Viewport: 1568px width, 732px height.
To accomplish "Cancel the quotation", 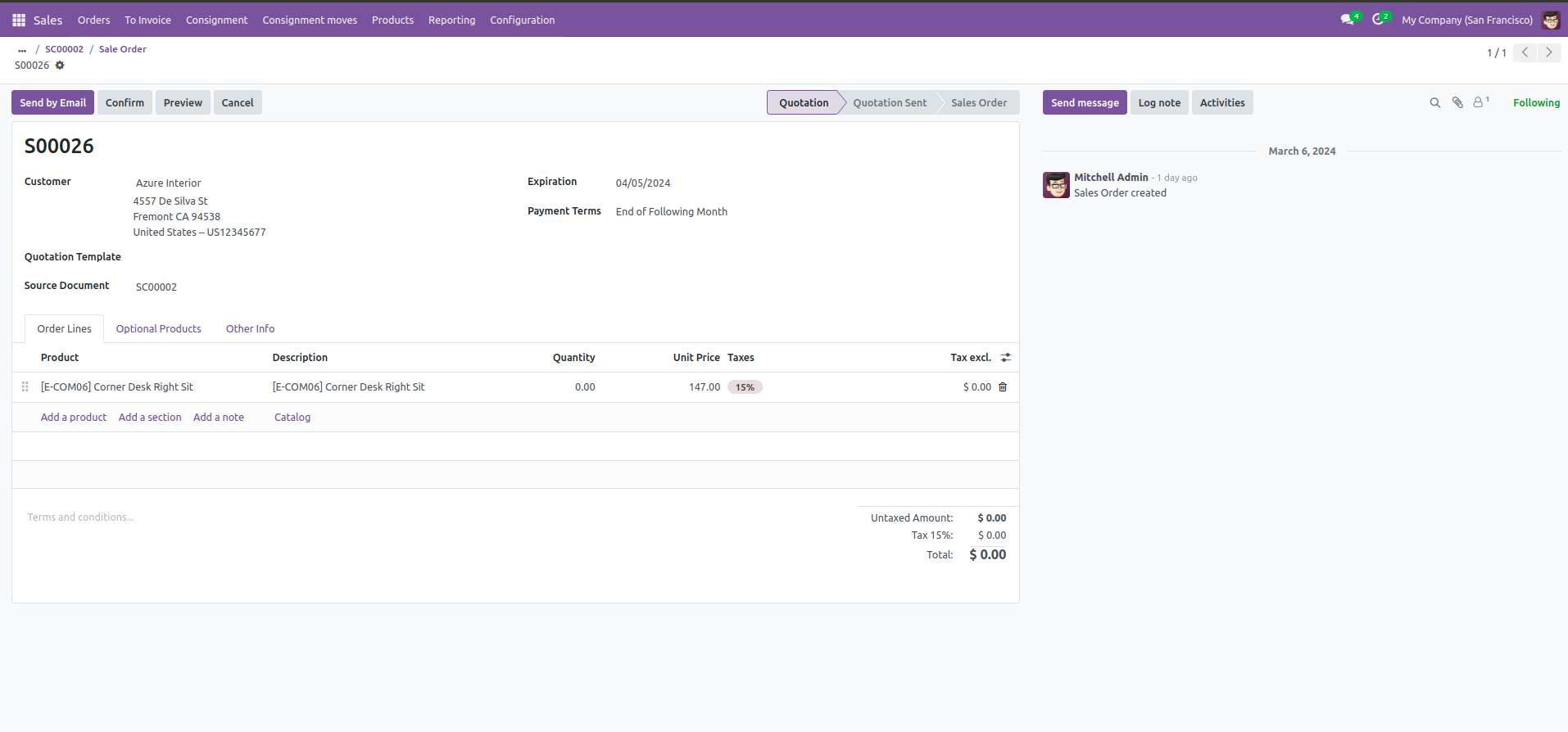I will tap(238, 103).
